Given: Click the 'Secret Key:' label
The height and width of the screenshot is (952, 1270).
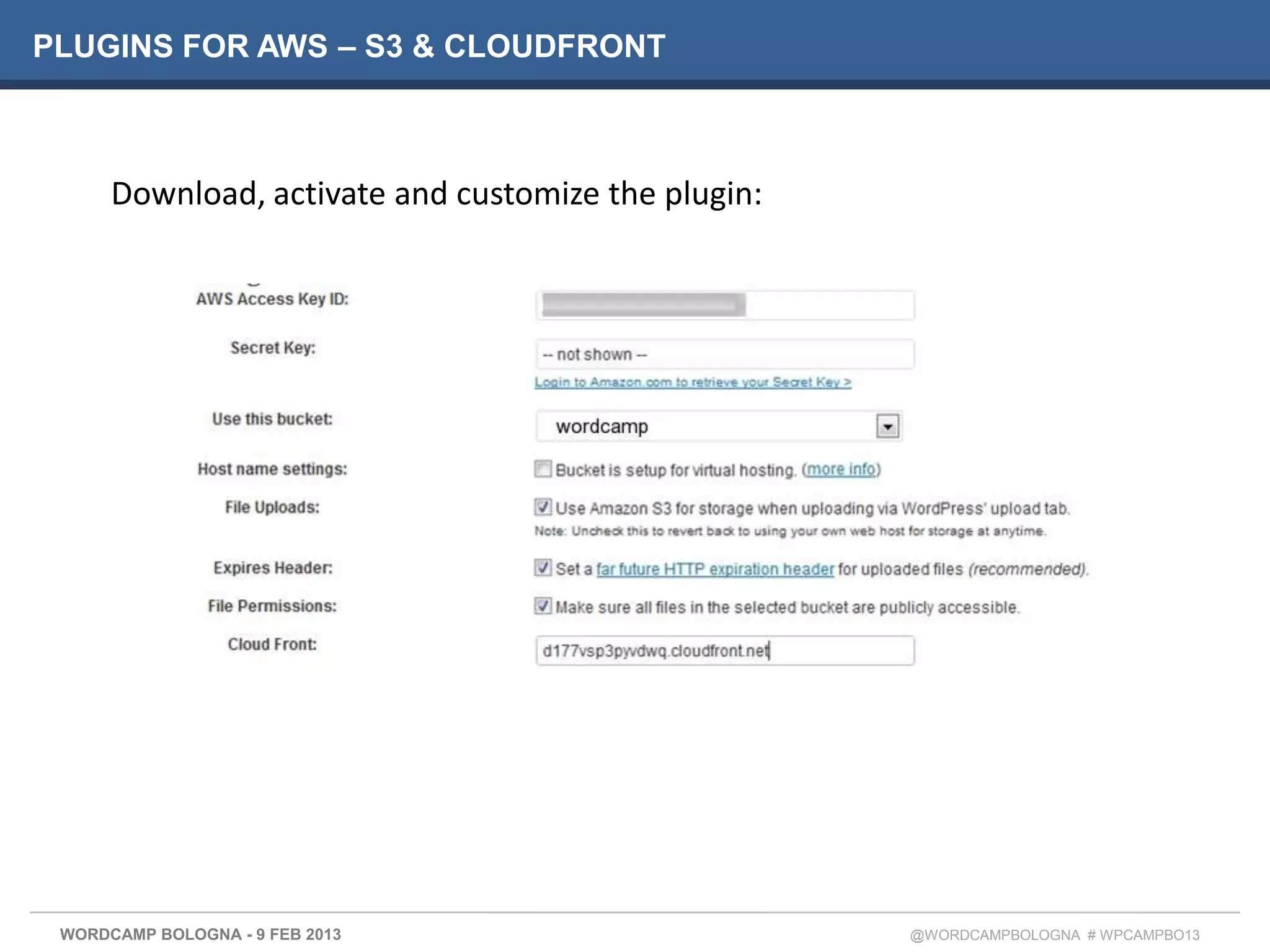Looking at the screenshot, I should [x=273, y=348].
